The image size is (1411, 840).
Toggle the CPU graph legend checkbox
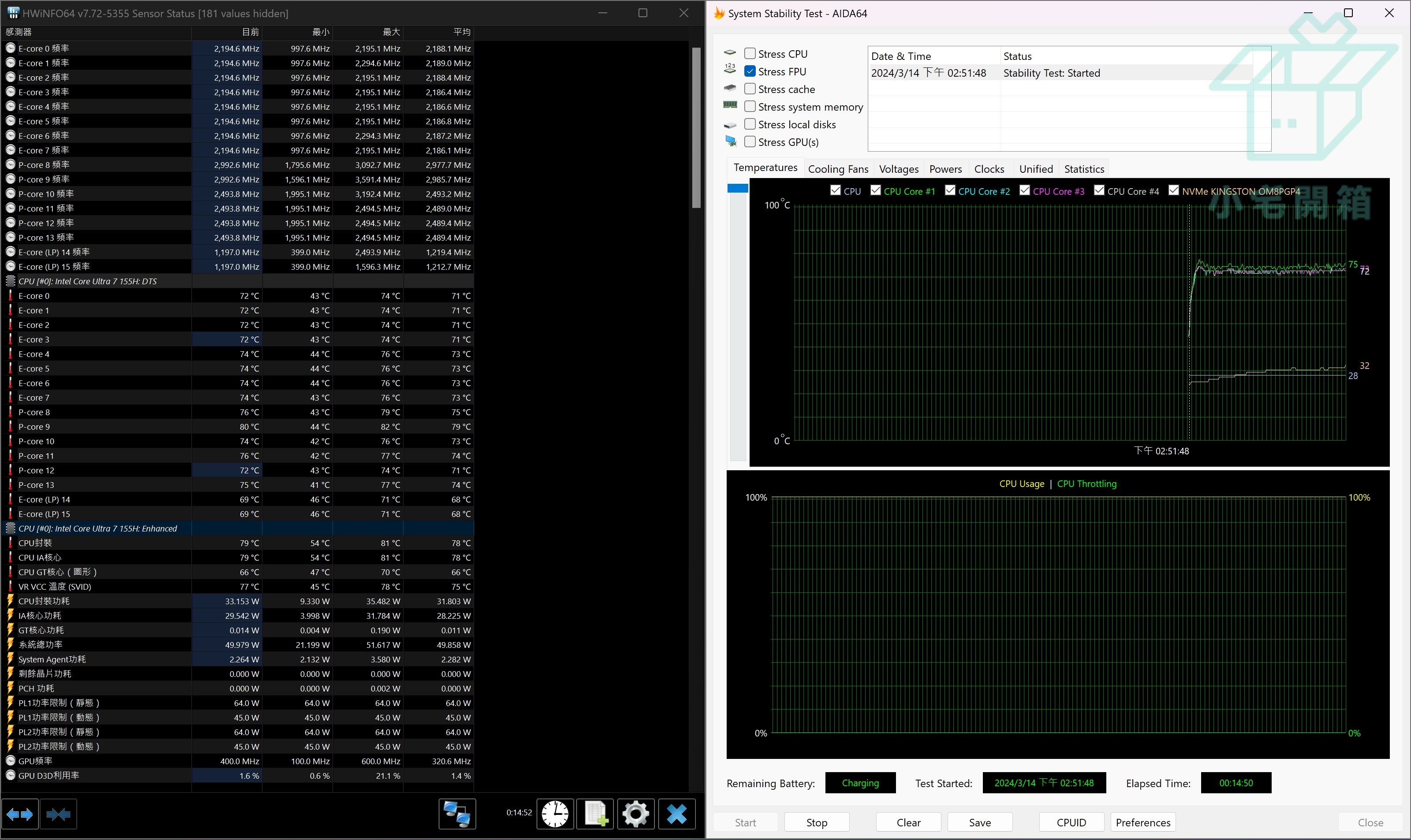pos(835,190)
